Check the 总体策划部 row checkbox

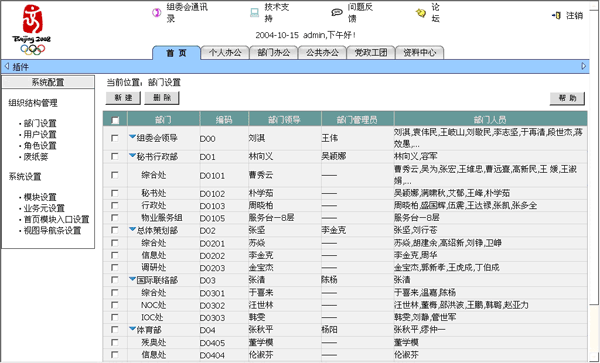(x=114, y=230)
